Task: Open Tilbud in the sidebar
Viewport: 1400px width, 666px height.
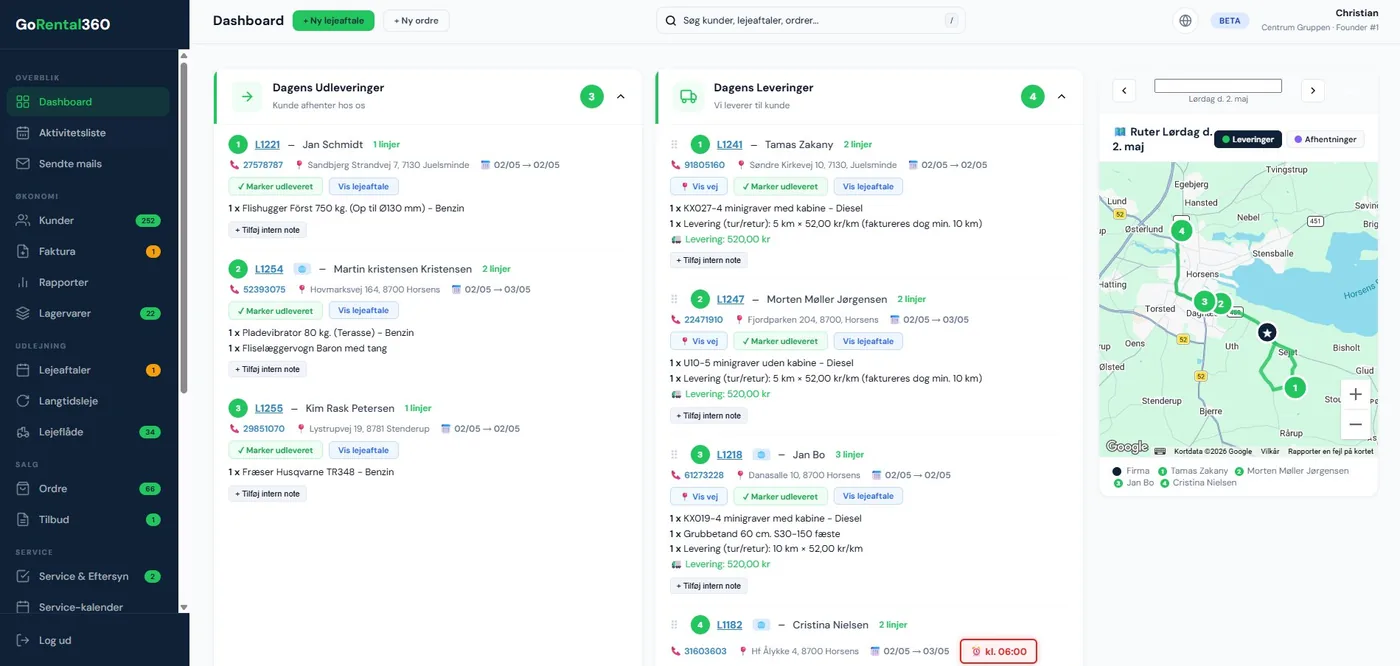Action: pos(88,520)
